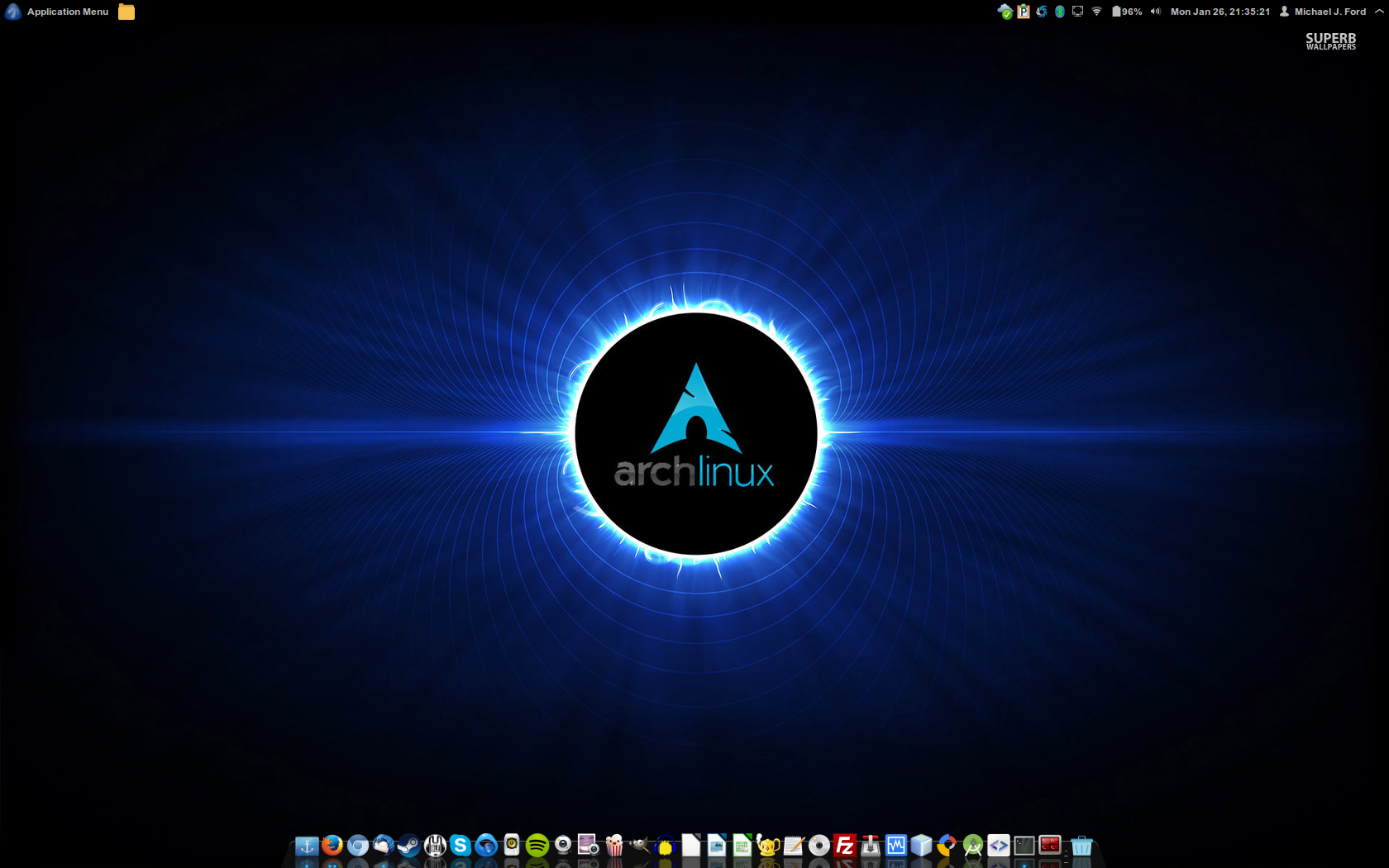
Task: Launch Steam from the dock
Action: click(x=409, y=846)
